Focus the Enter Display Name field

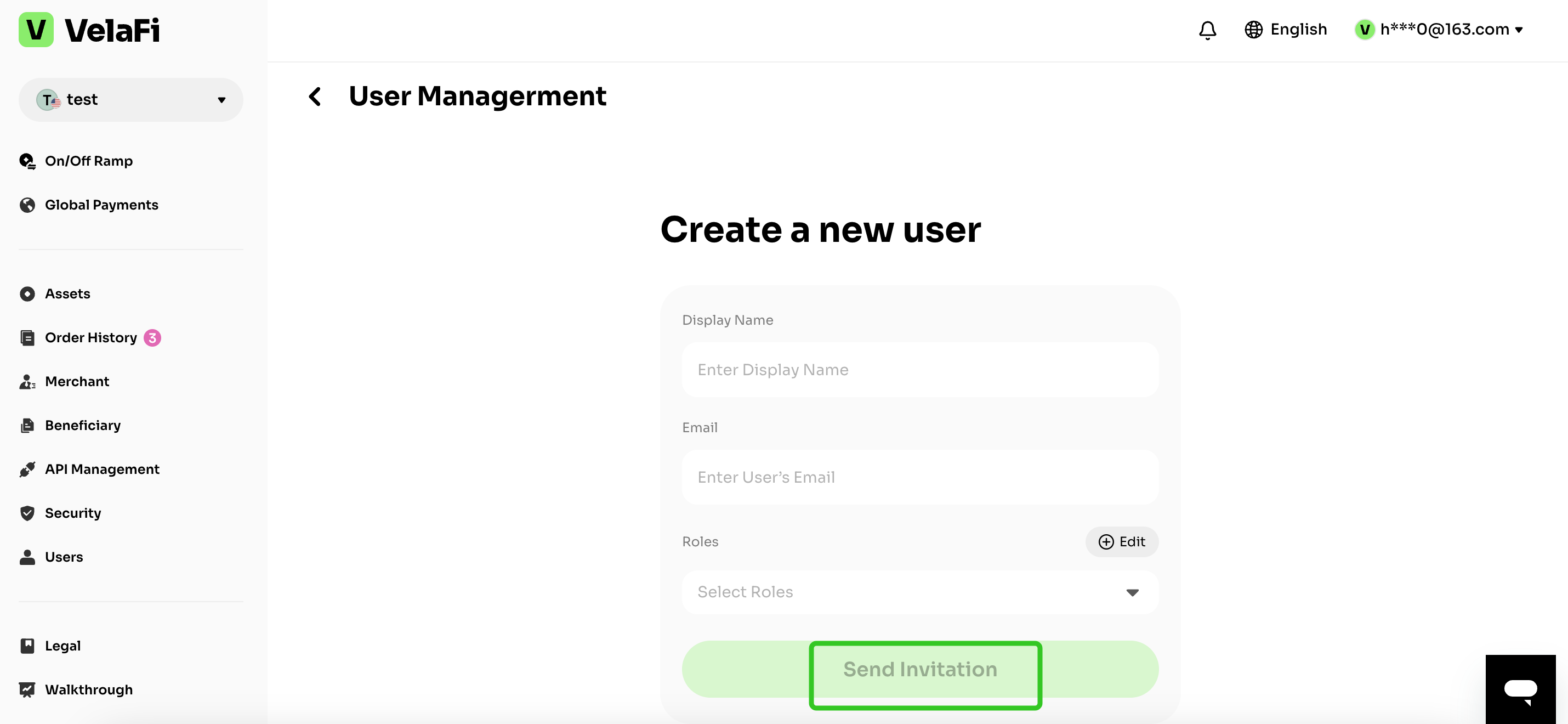tap(919, 370)
